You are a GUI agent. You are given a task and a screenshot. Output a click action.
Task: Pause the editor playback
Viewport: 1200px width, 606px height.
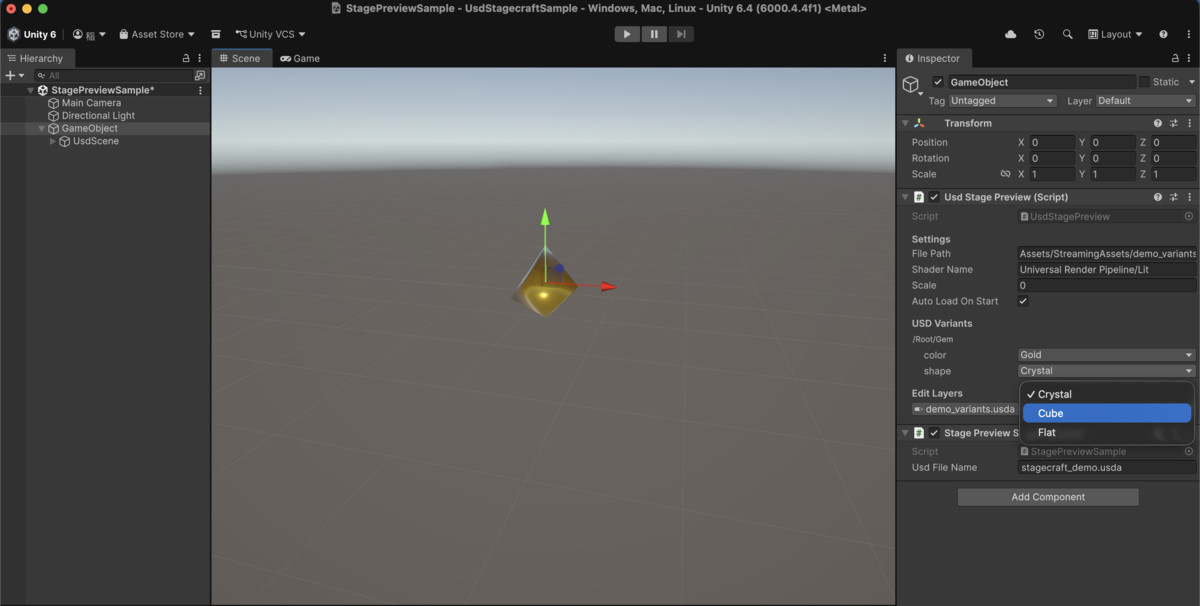click(654, 34)
